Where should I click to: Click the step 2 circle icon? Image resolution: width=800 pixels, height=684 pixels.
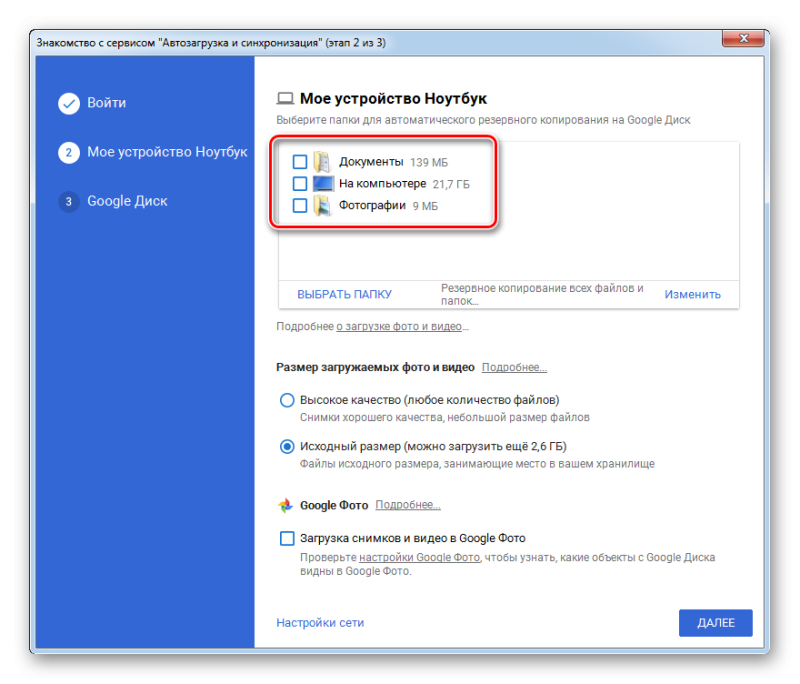(x=69, y=153)
